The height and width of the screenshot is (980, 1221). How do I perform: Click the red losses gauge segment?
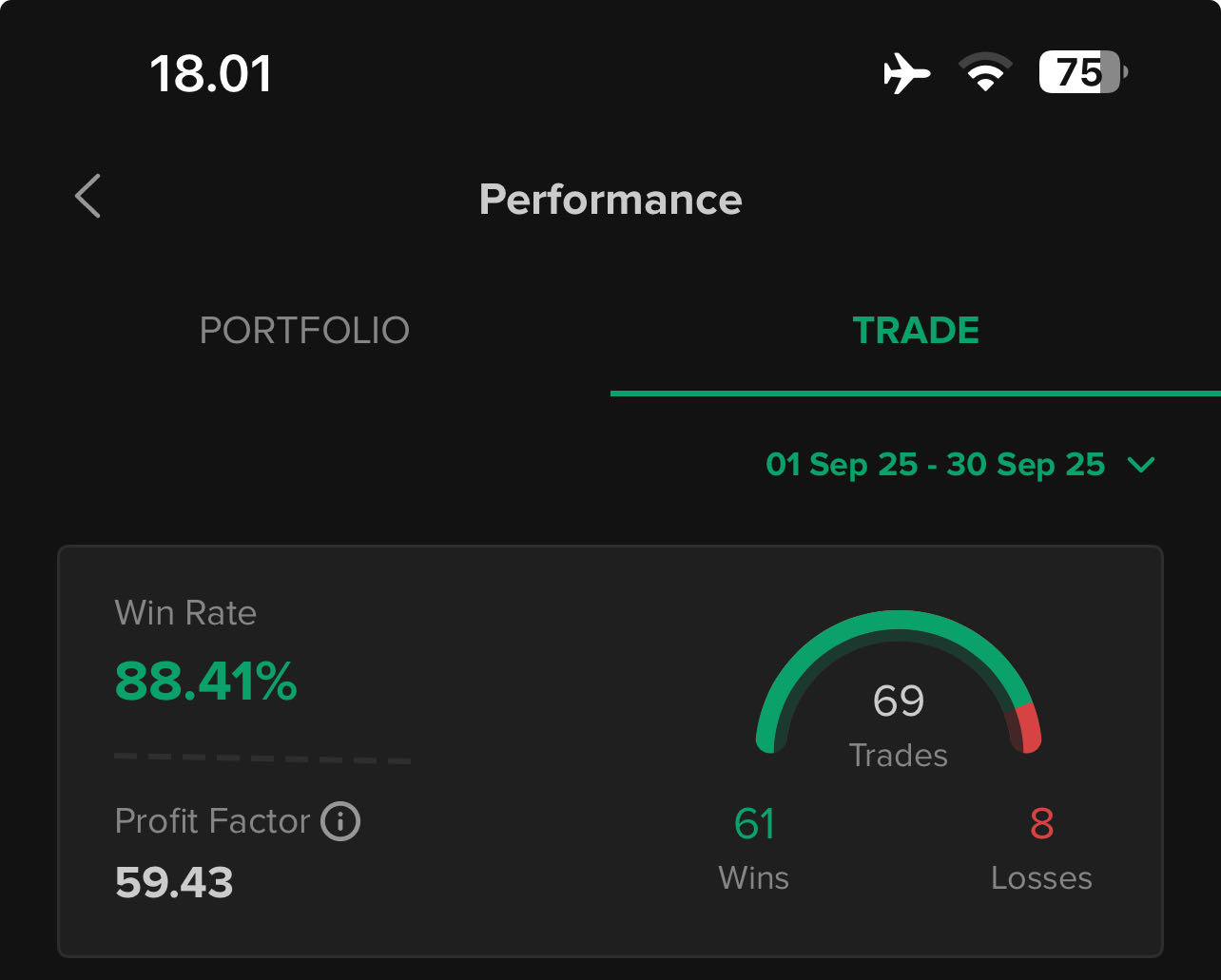coord(1026,728)
